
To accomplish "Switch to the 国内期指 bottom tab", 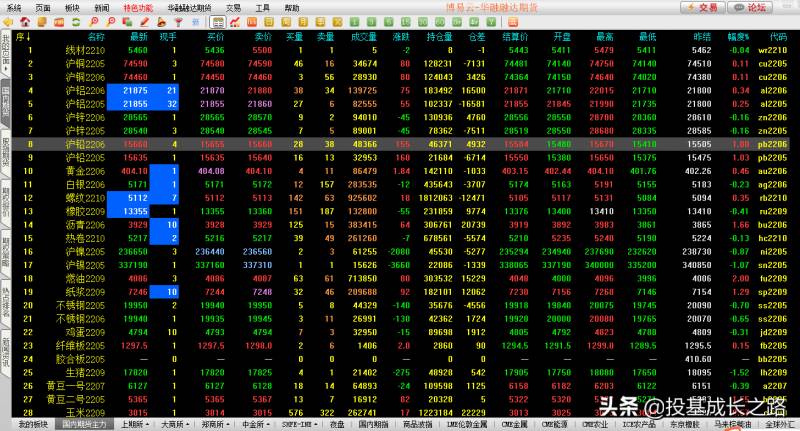I will tap(373, 424).
